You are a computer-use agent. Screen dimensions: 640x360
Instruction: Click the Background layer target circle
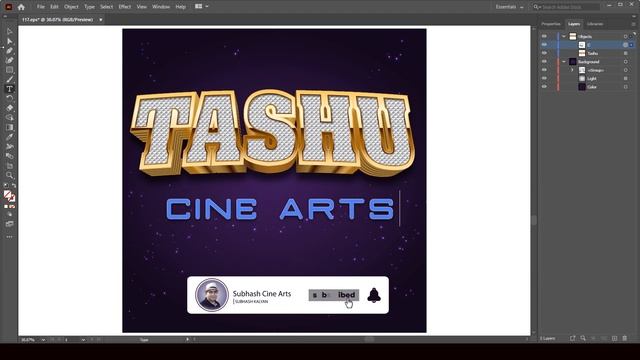[625, 62]
